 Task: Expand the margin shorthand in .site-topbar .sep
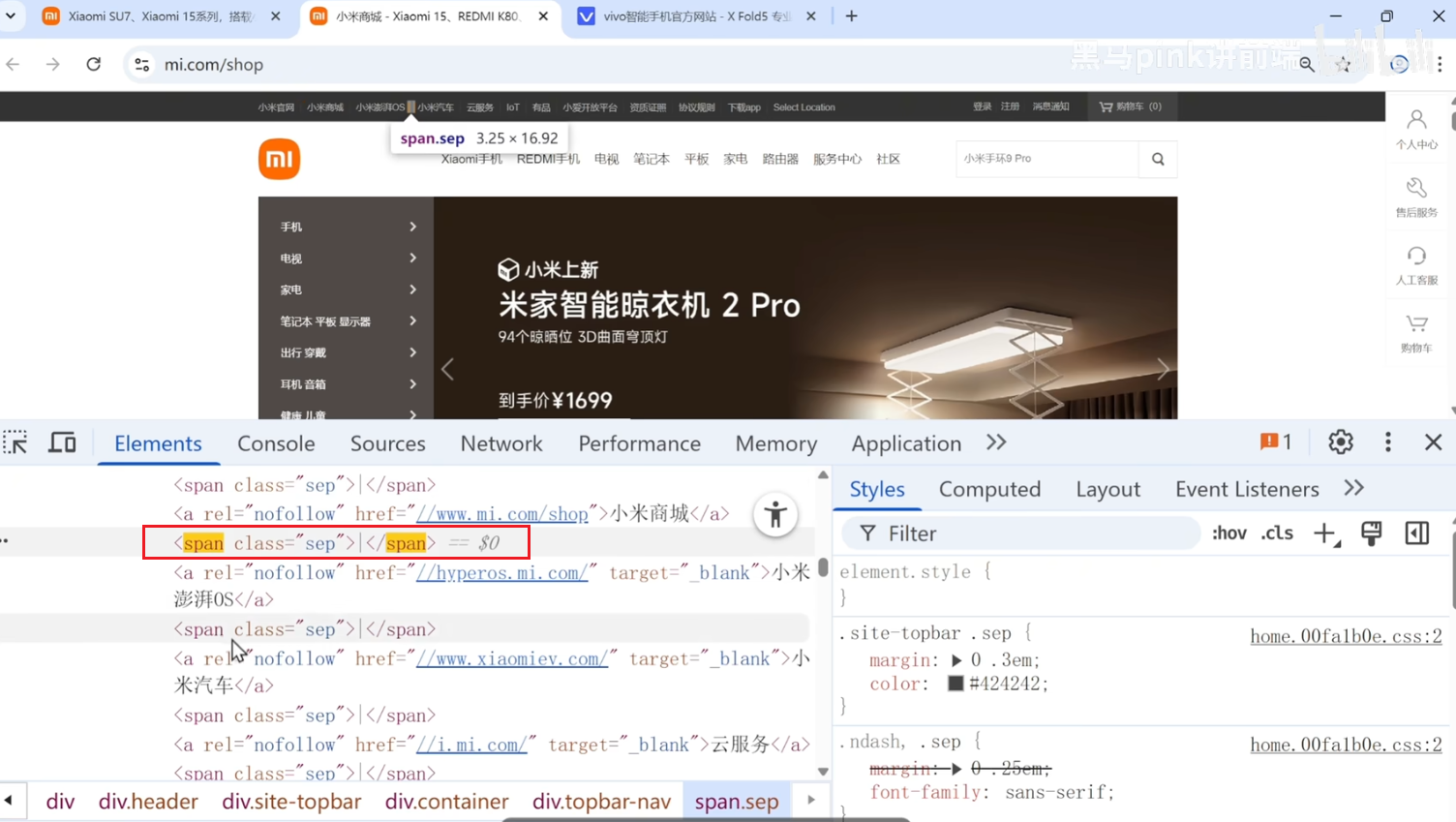coord(956,660)
